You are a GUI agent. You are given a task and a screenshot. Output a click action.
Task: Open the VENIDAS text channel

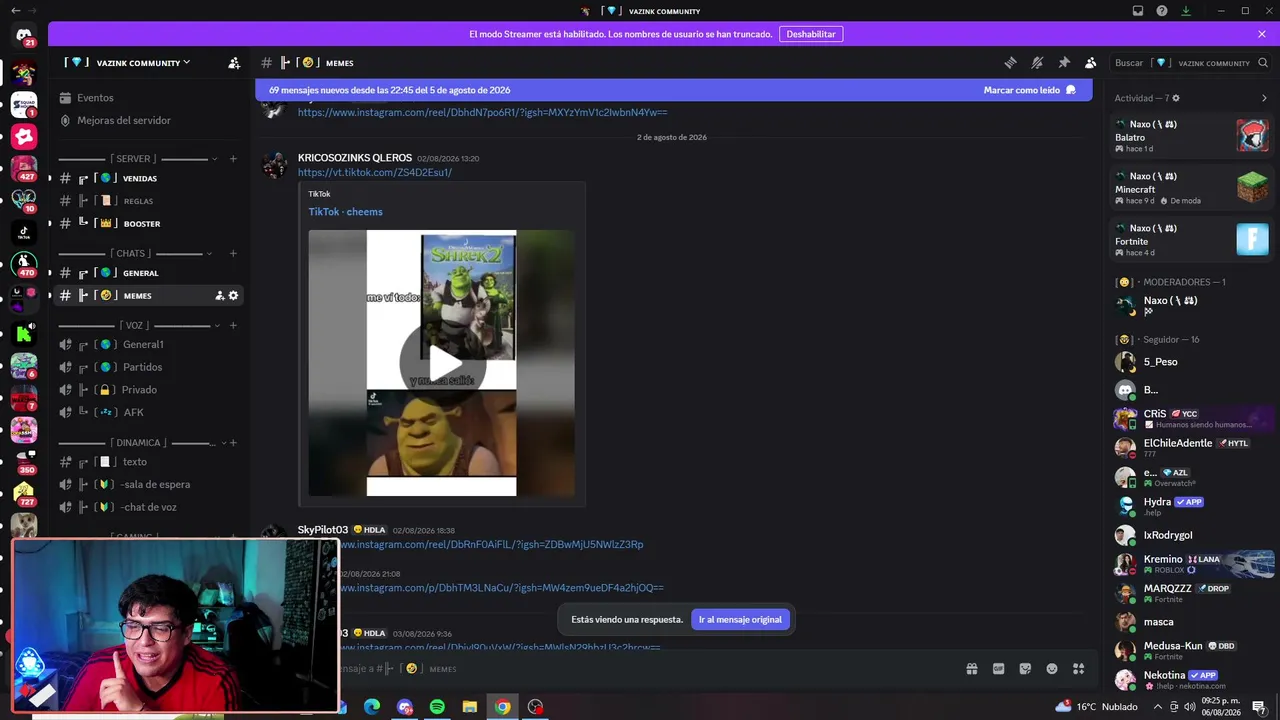149,179
